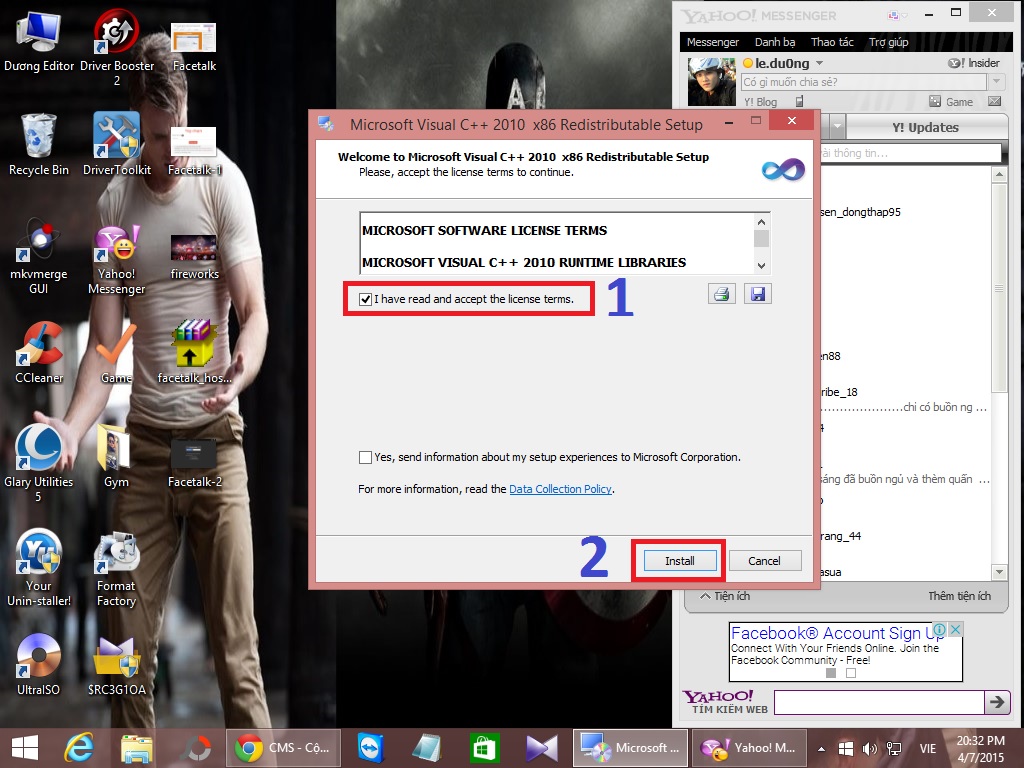
Task: Select the UltraISO desktop icon
Action: 39,664
